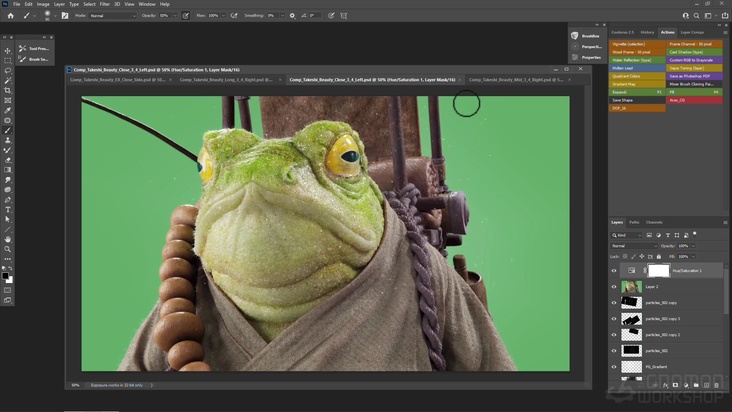Open Properties panel button
Image resolution: width=732 pixels, height=412 pixels.
(x=587, y=57)
